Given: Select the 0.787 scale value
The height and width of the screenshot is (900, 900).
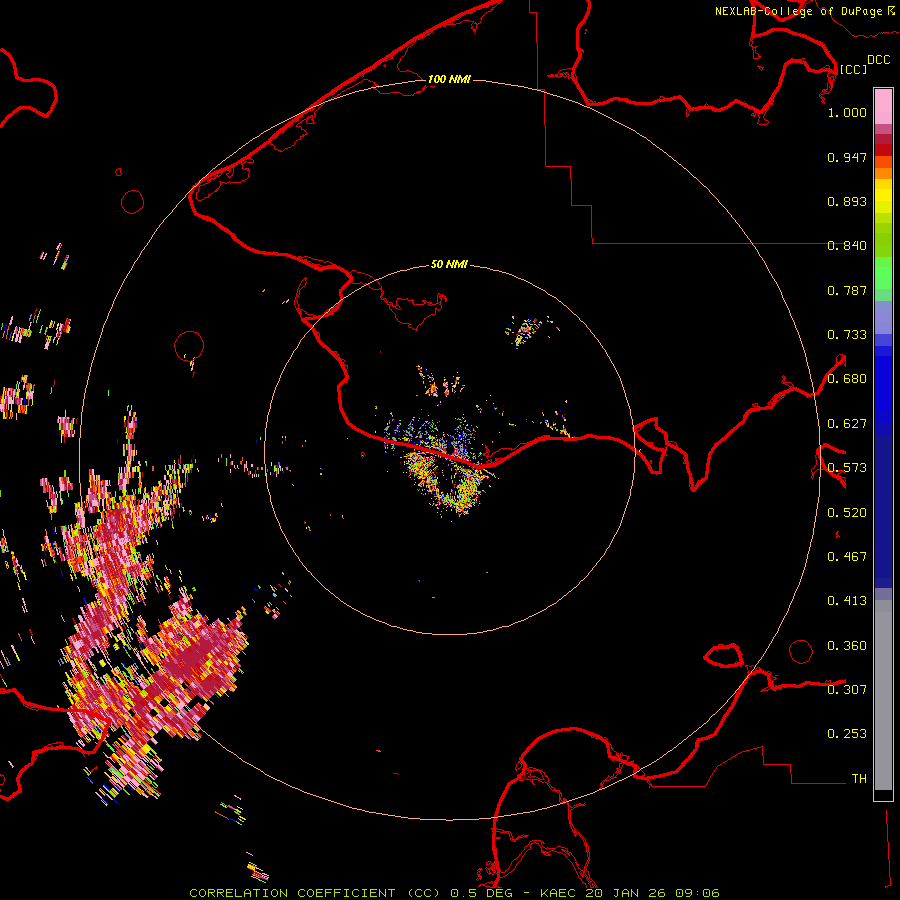Looking at the screenshot, I should coord(847,290).
